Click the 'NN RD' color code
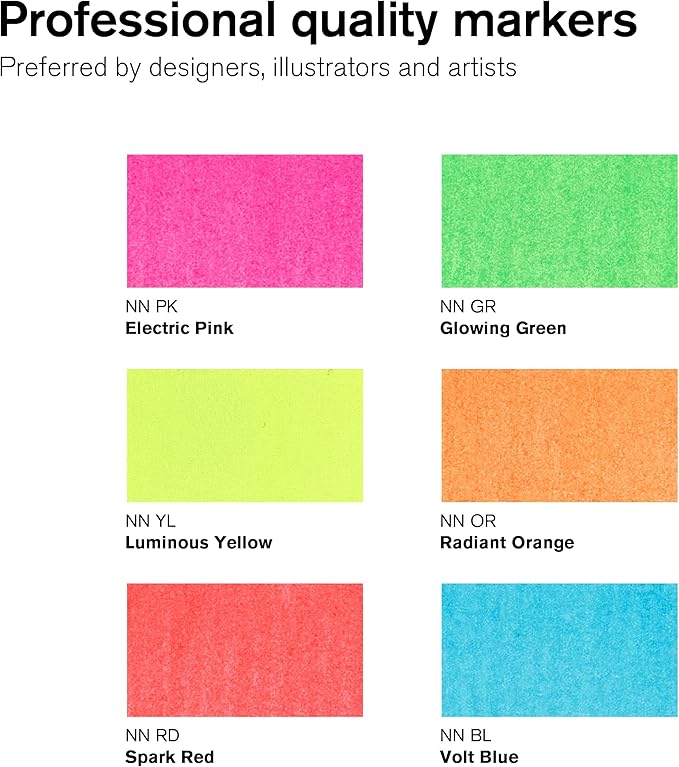Screen dimensions: 679x767 pos(152,736)
